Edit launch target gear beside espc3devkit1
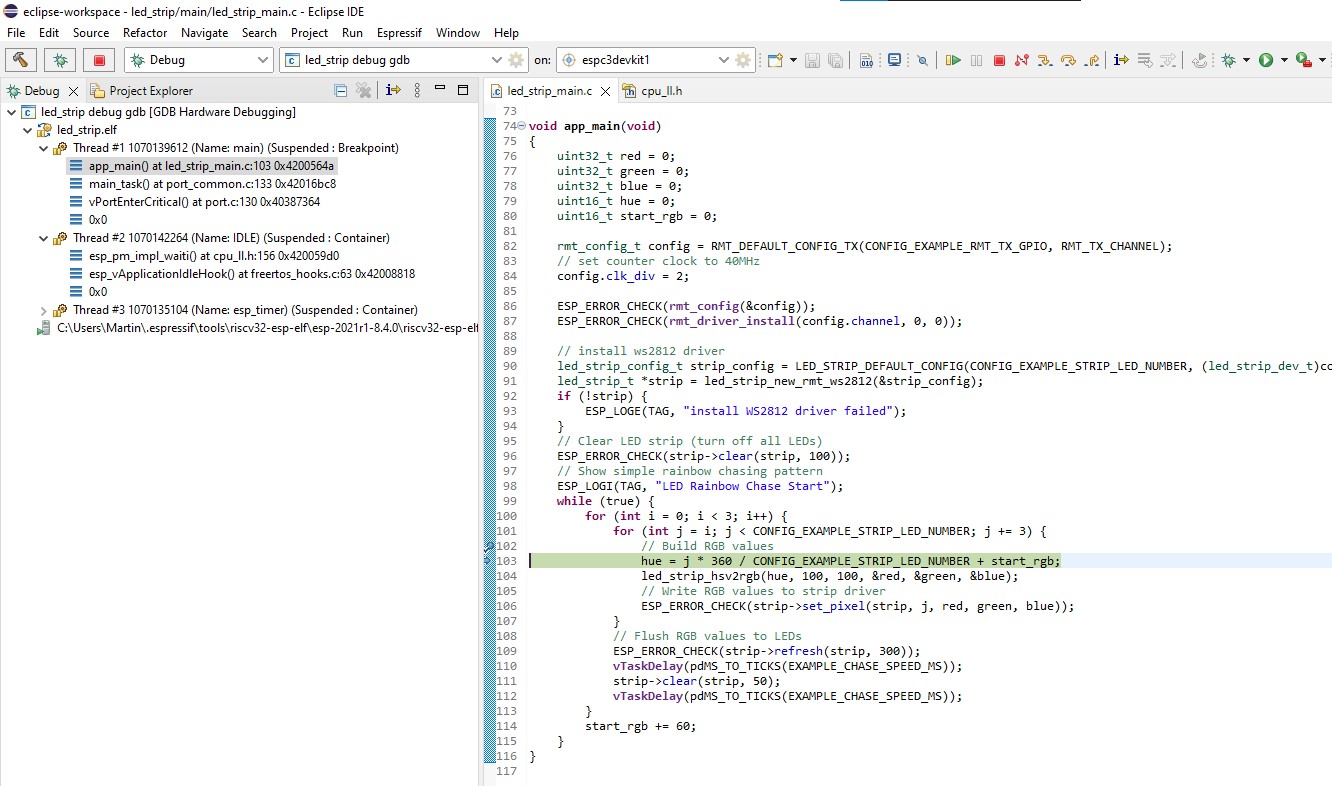1332x786 pixels. 744,60
